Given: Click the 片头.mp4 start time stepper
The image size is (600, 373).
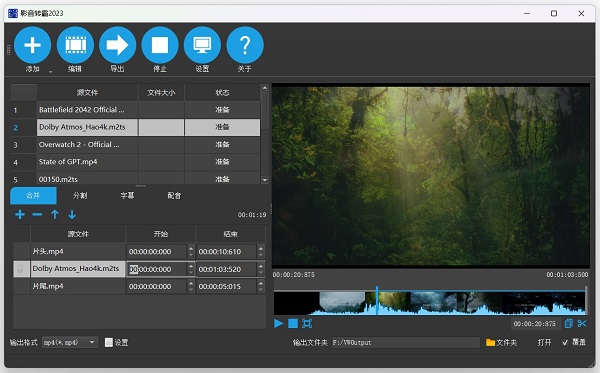Looking at the screenshot, I should 191,251.
